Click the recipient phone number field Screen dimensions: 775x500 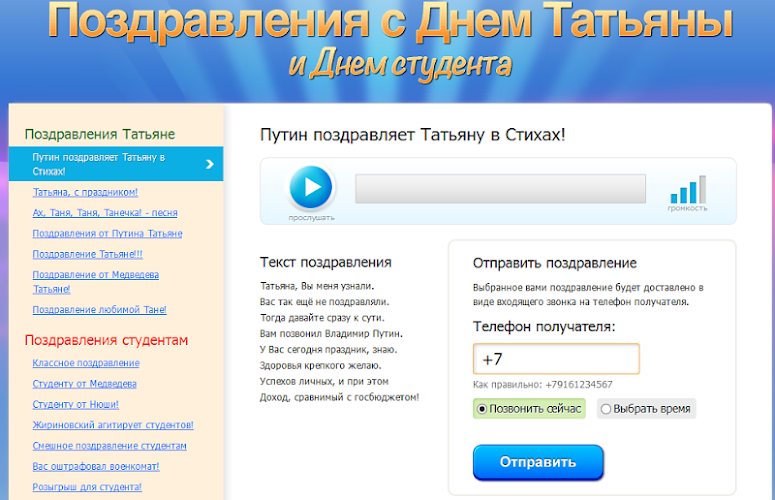pyautogui.click(x=556, y=359)
